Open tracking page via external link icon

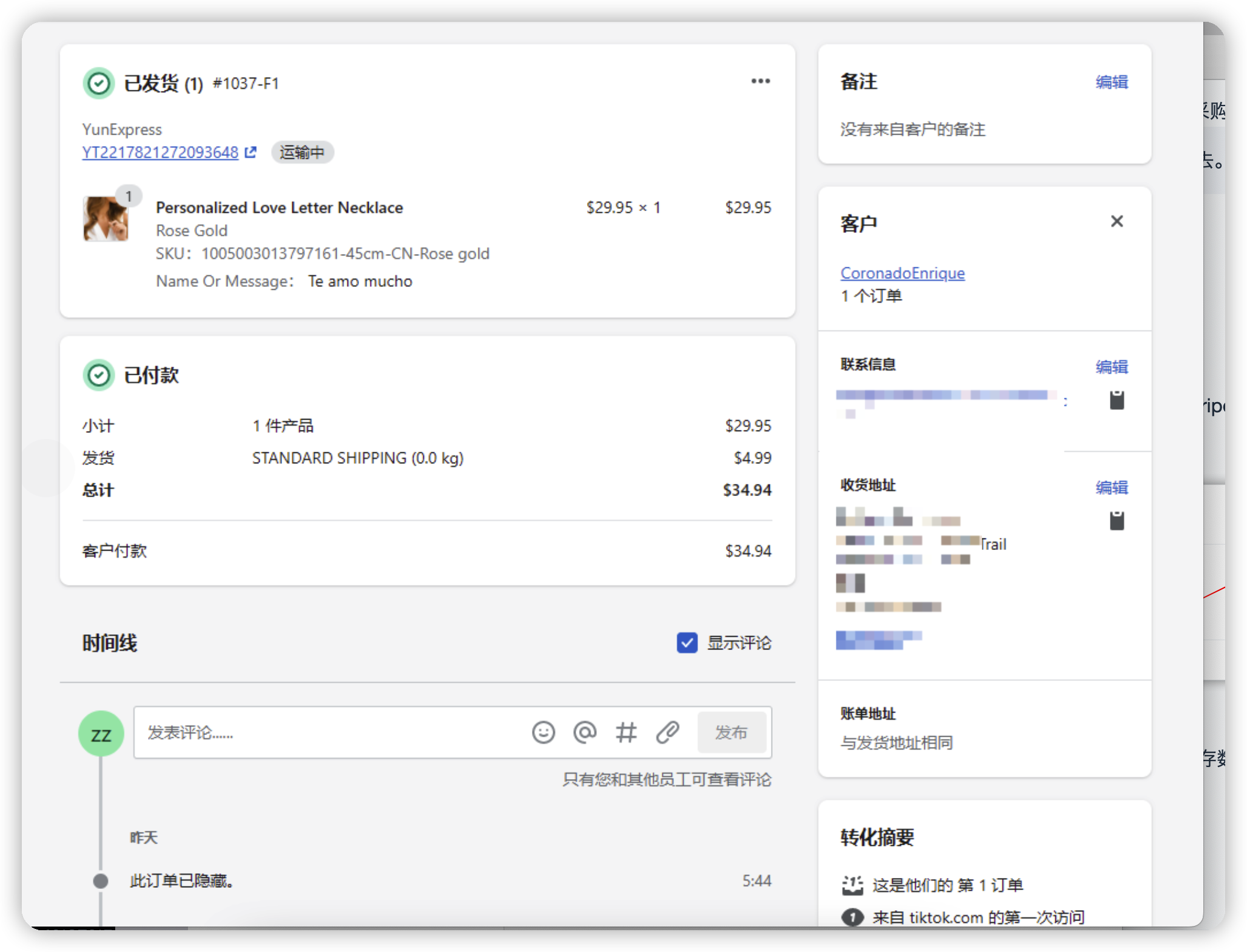(x=250, y=152)
